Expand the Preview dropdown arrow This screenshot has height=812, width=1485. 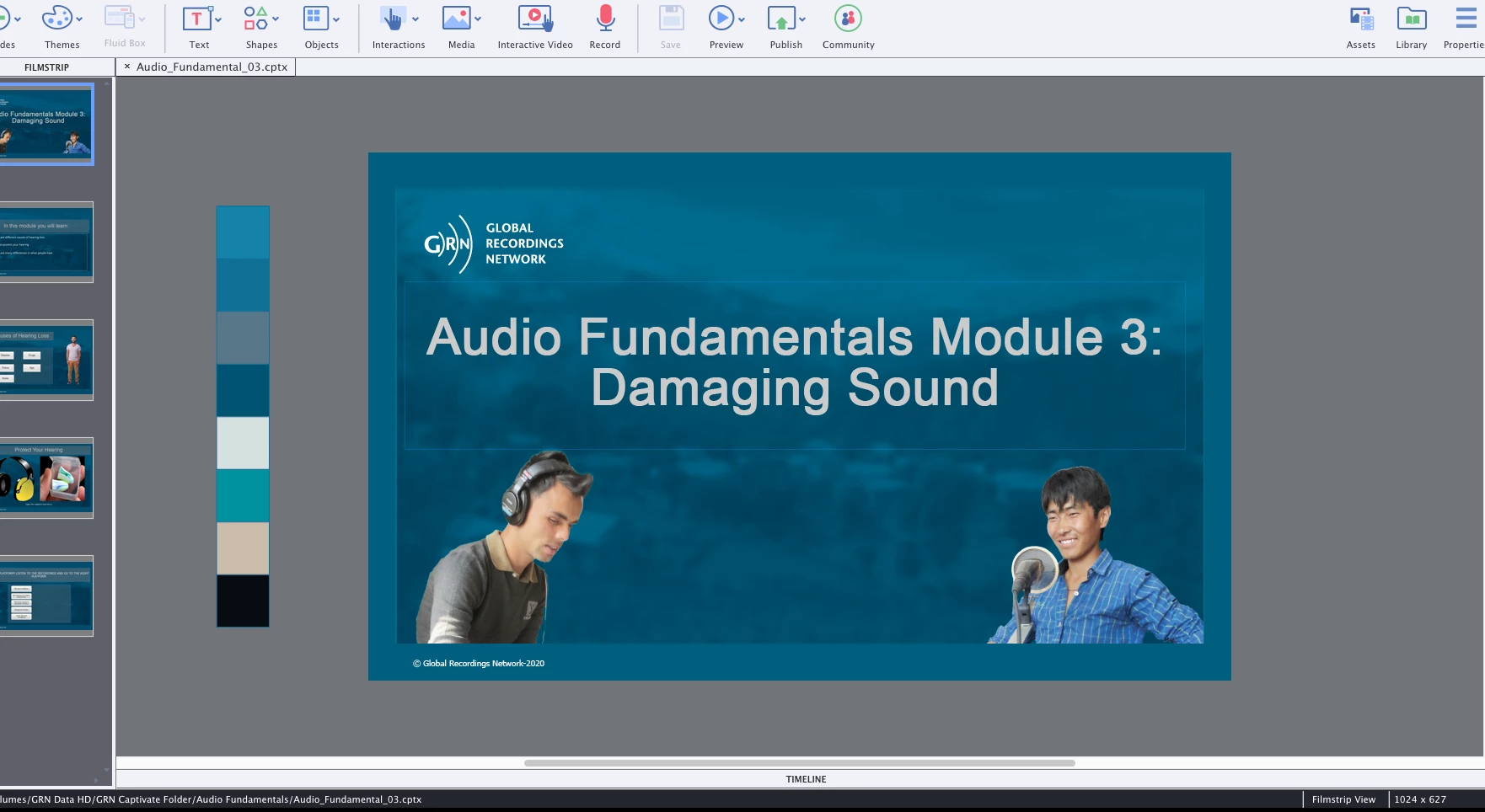point(742,19)
